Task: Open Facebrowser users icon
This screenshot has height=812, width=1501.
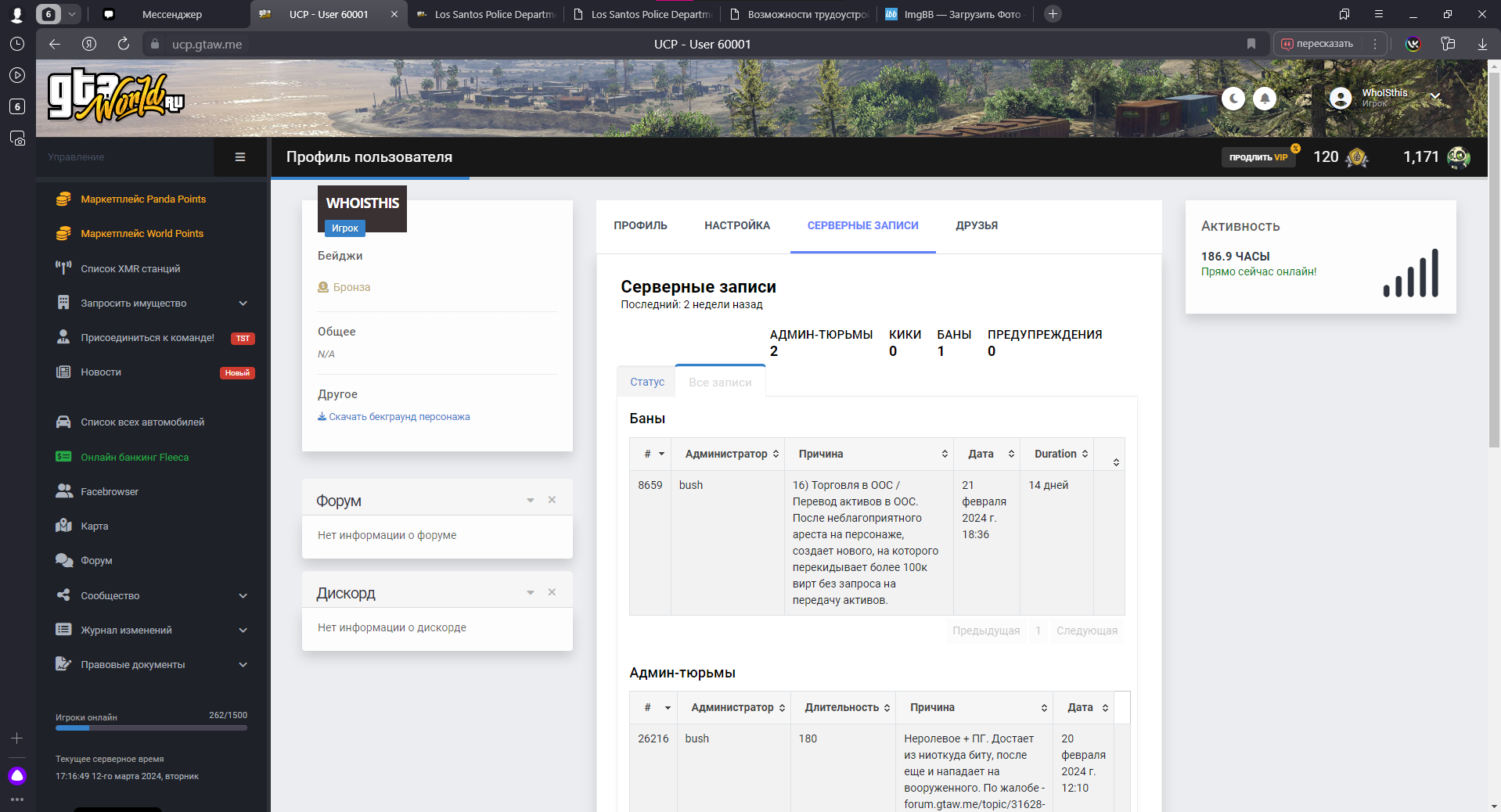Action: click(x=63, y=491)
